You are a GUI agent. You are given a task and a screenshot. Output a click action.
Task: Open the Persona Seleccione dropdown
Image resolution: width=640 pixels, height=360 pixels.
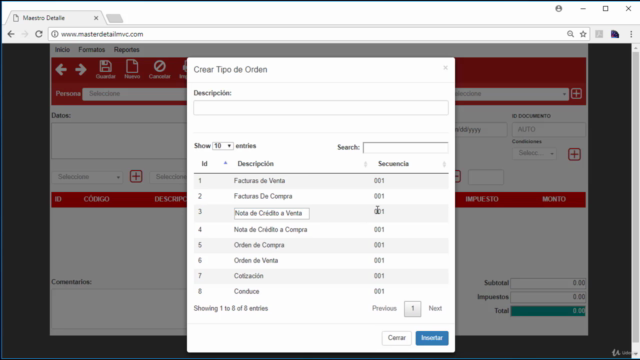(x=135, y=94)
